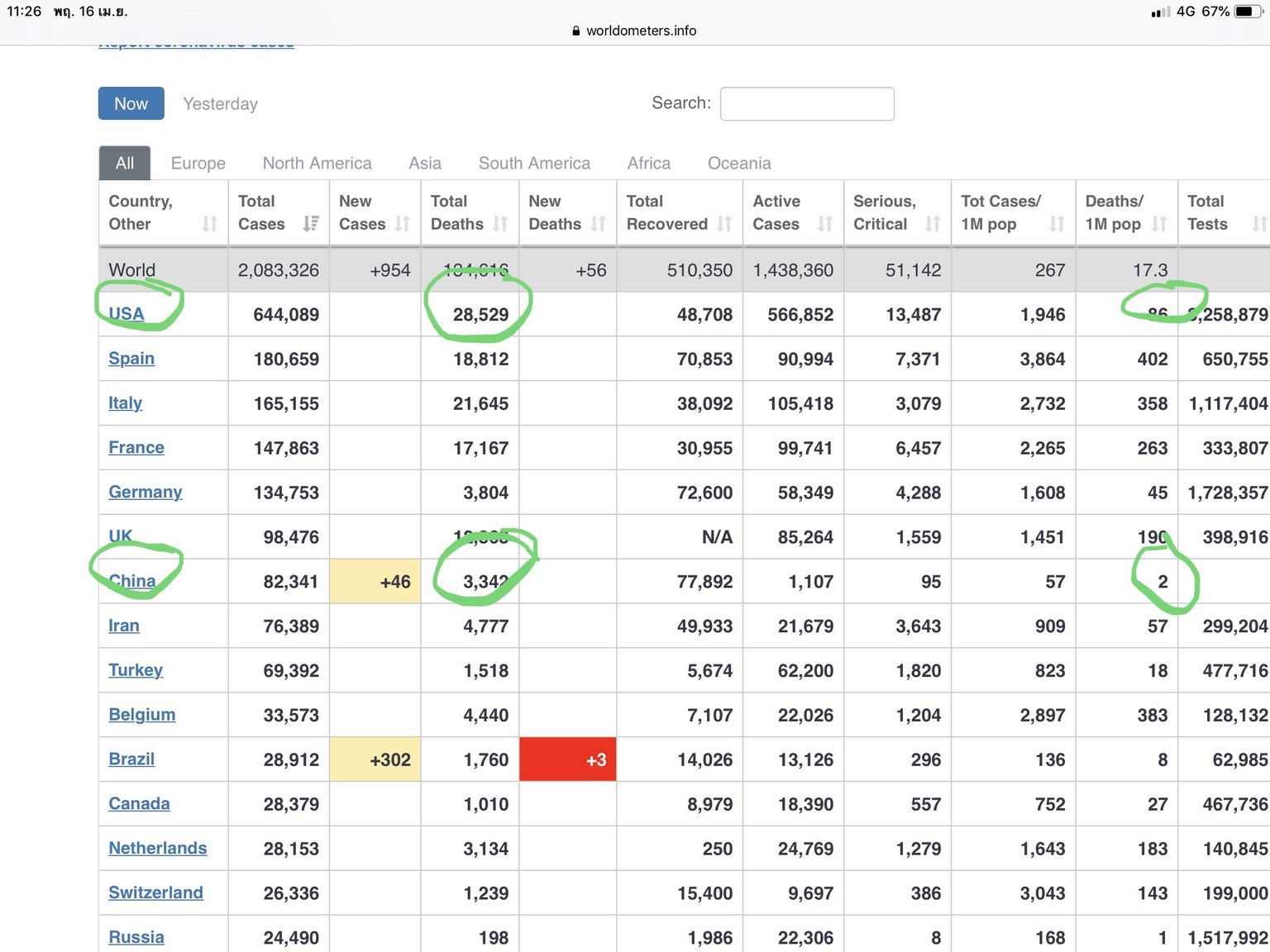This screenshot has height=952, width=1270.
Task: Switch to the Oceania tab
Action: coord(739,163)
